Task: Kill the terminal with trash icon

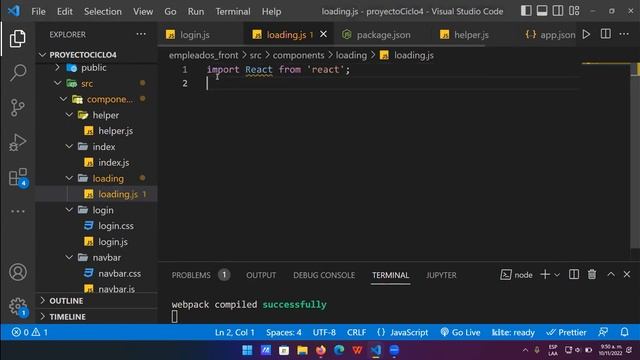Action: tap(592, 275)
